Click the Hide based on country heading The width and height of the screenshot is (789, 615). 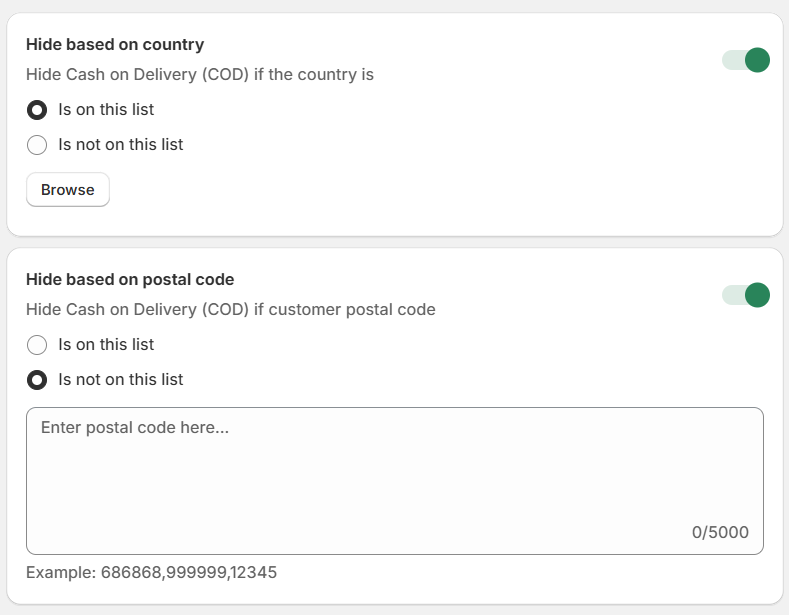click(x=115, y=44)
